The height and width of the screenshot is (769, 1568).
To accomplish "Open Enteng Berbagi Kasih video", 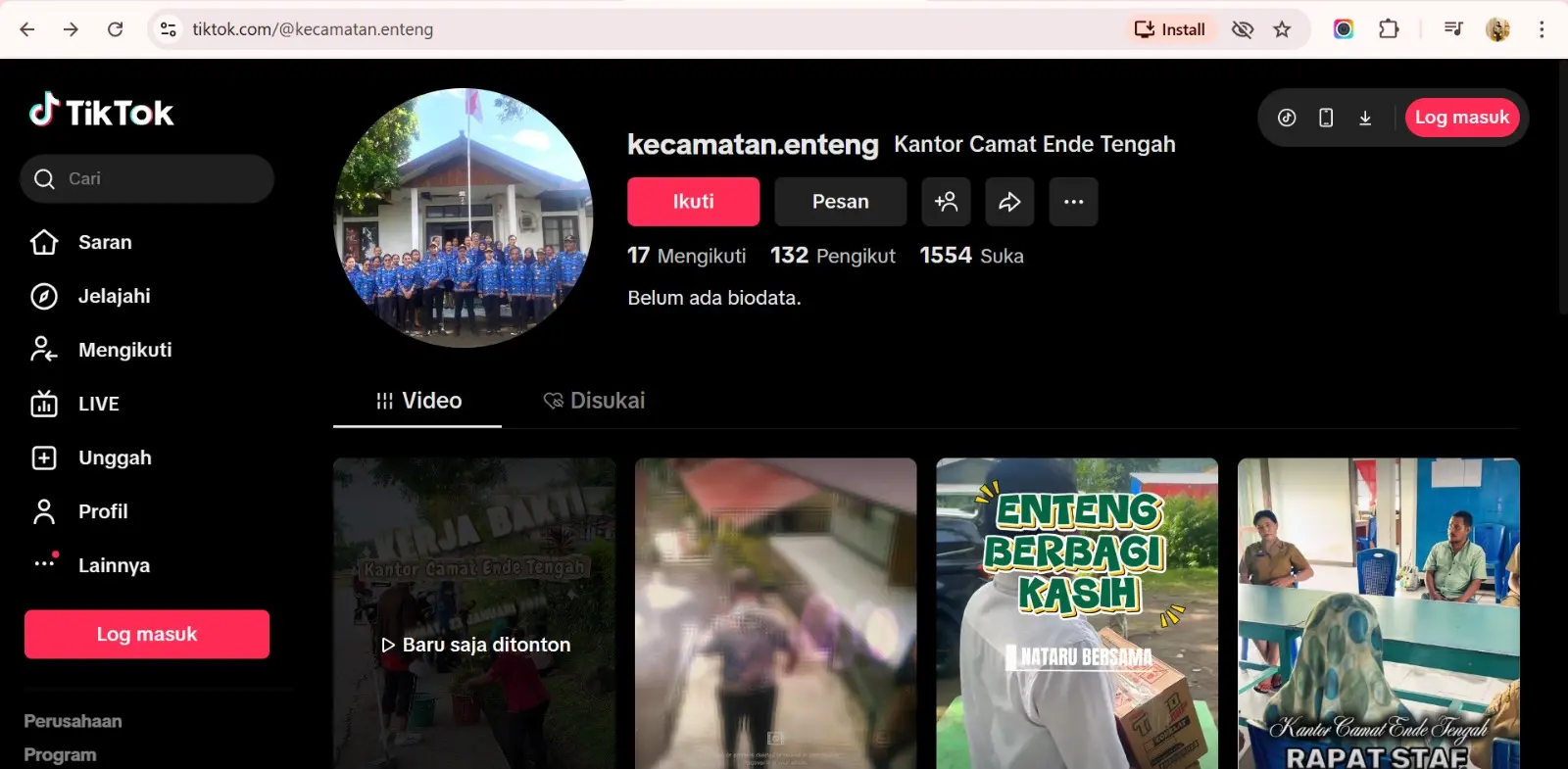I will click(1077, 613).
